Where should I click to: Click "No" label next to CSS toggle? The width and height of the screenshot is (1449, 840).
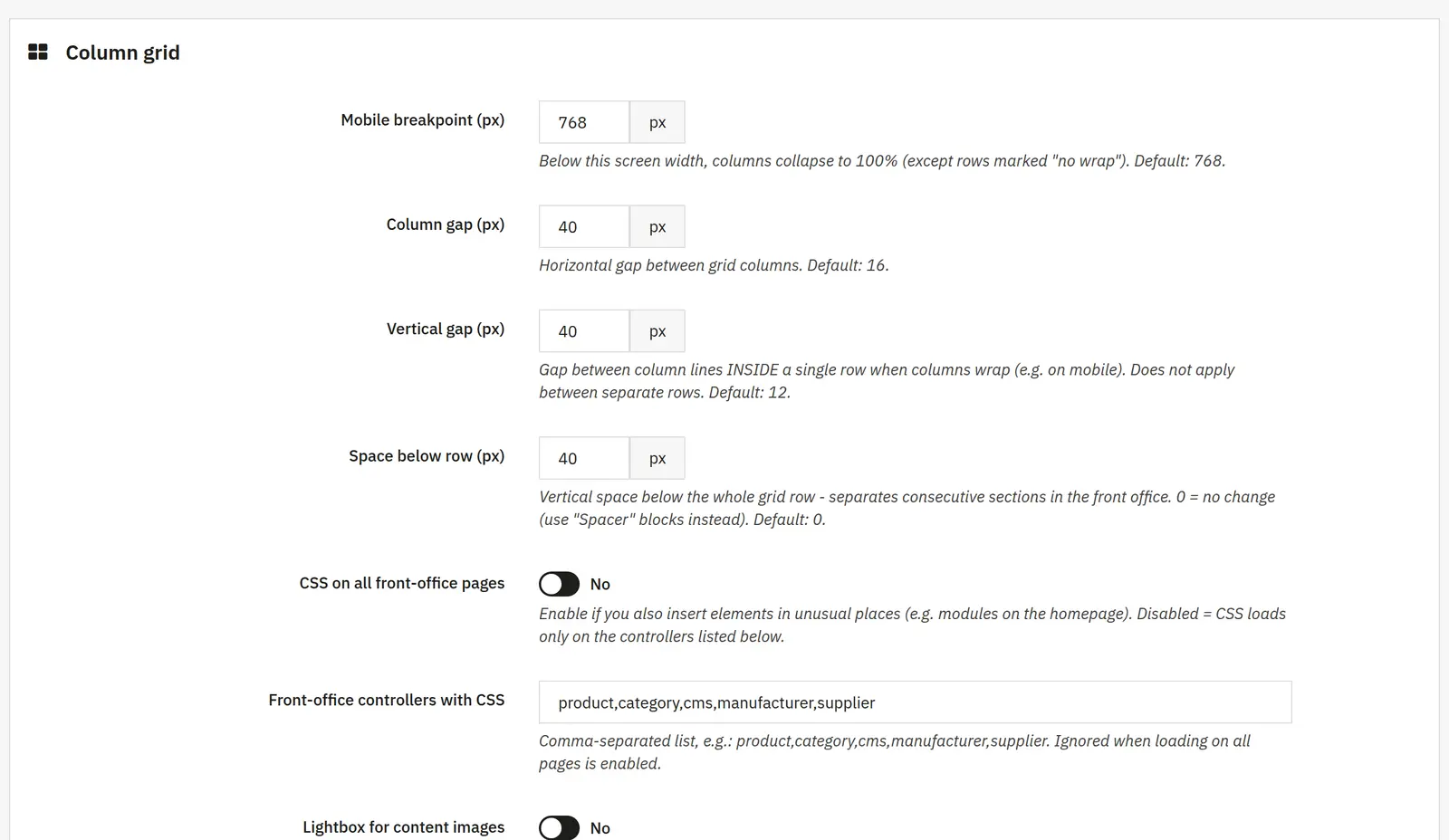click(x=600, y=585)
